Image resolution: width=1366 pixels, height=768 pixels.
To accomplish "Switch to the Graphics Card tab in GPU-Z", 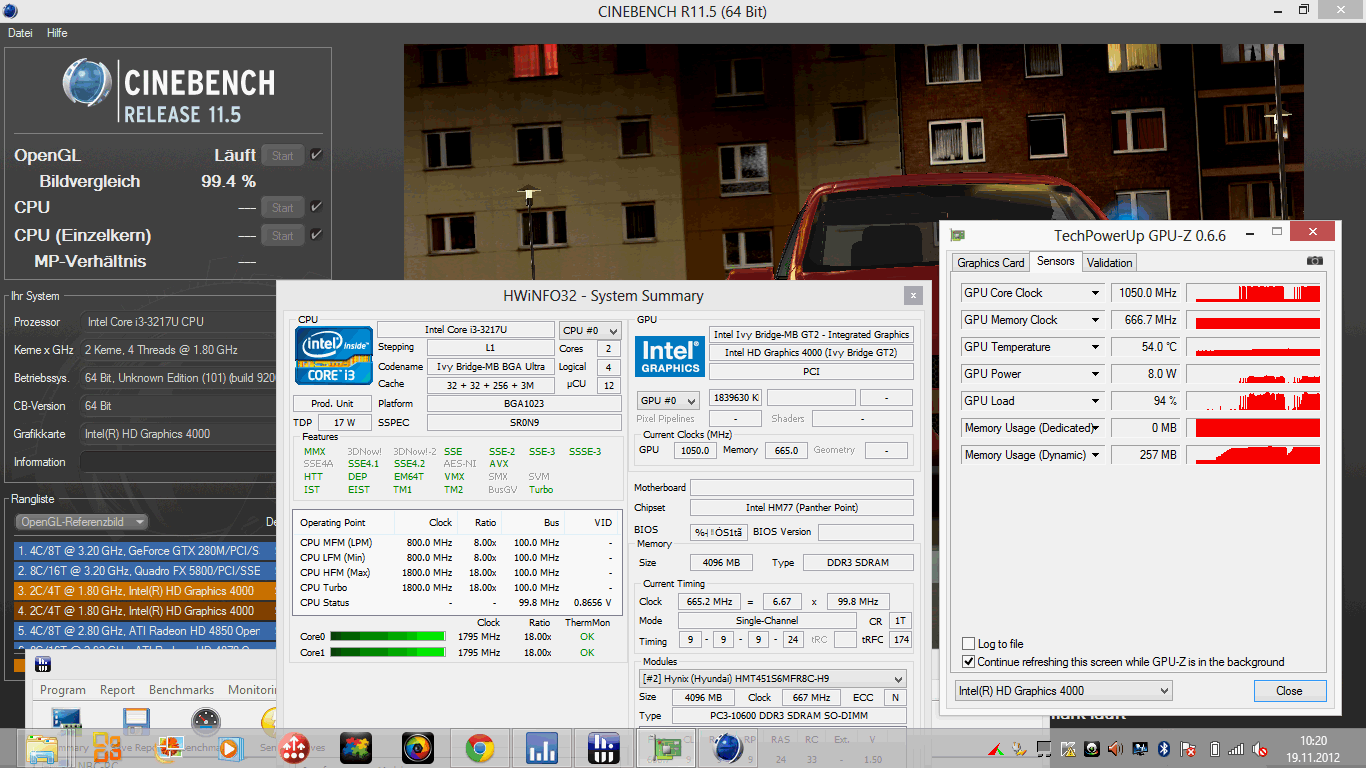I will point(991,263).
